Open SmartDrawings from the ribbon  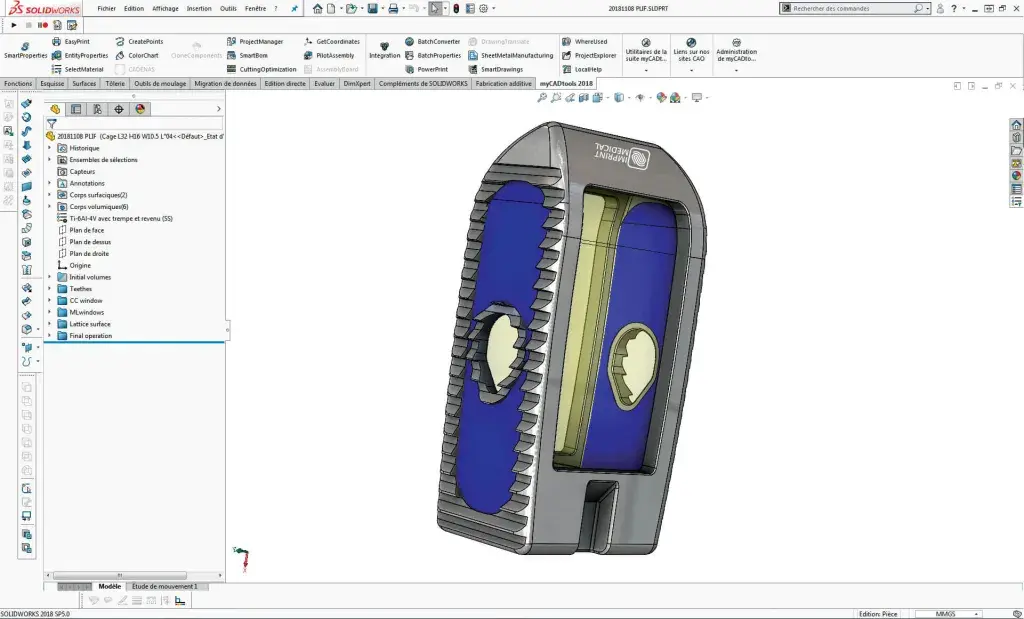pos(501,69)
